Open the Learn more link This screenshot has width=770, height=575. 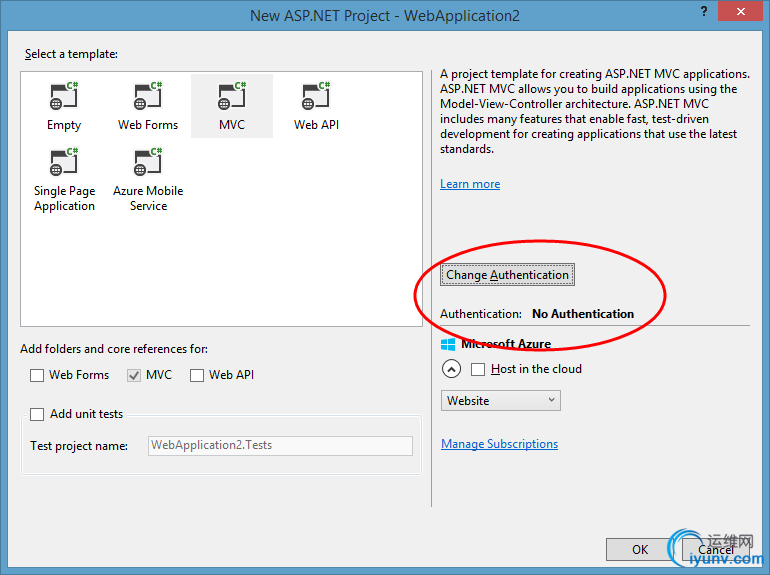tap(470, 184)
